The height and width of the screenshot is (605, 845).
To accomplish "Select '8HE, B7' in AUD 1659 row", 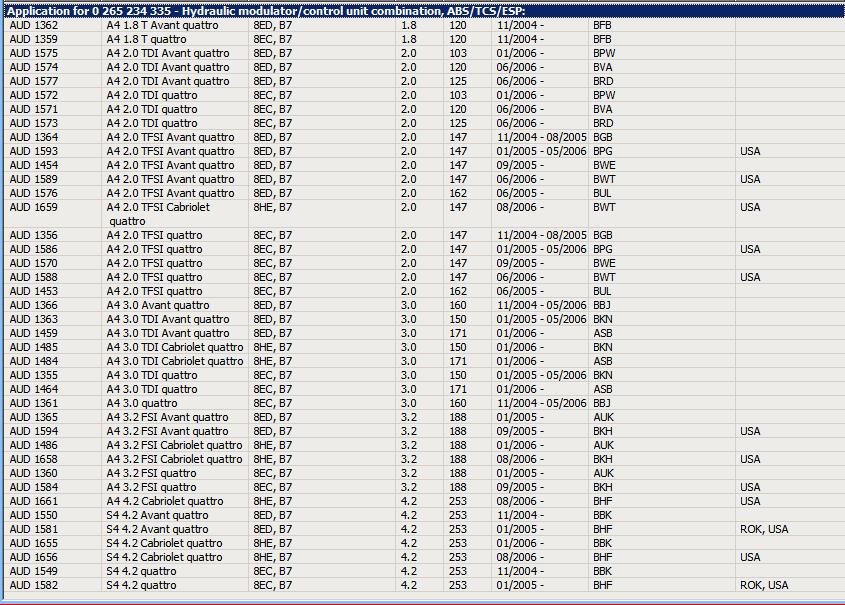I will coord(273,207).
